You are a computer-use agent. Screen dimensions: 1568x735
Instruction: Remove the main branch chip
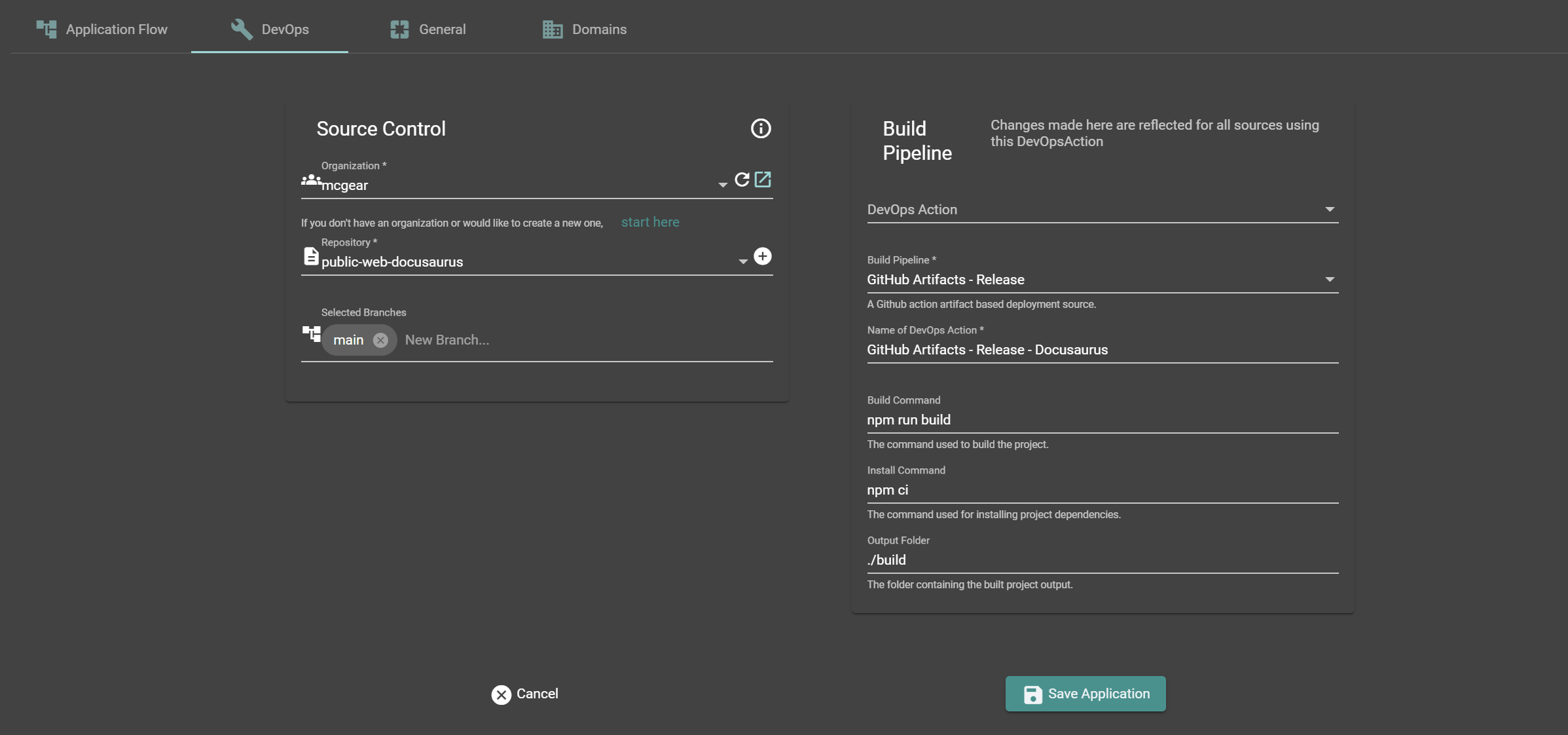(380, 340)
